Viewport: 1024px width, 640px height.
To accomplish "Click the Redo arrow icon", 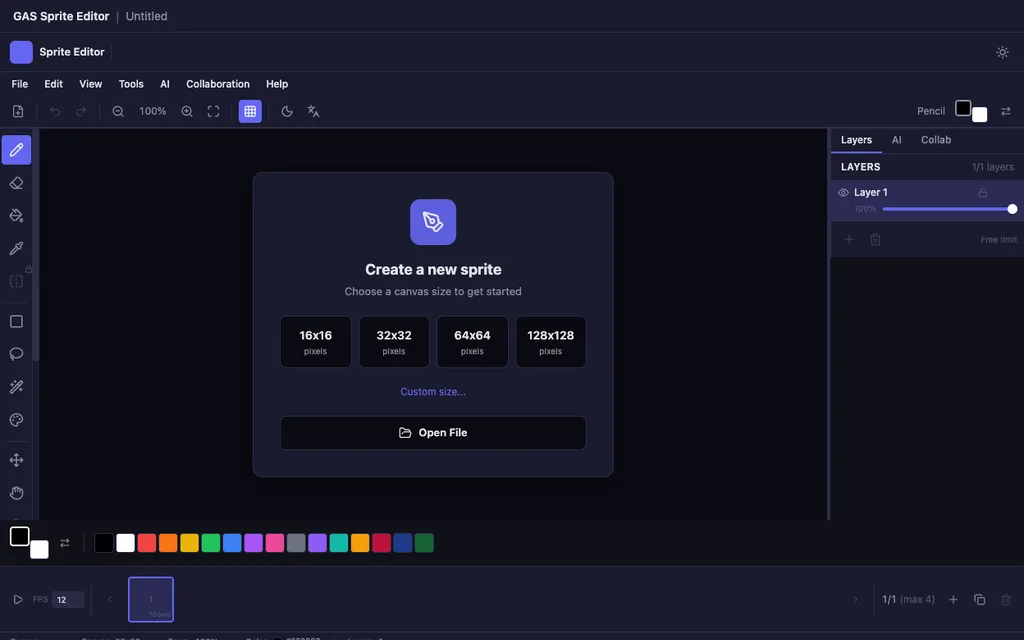I will (x=81, y=112).
